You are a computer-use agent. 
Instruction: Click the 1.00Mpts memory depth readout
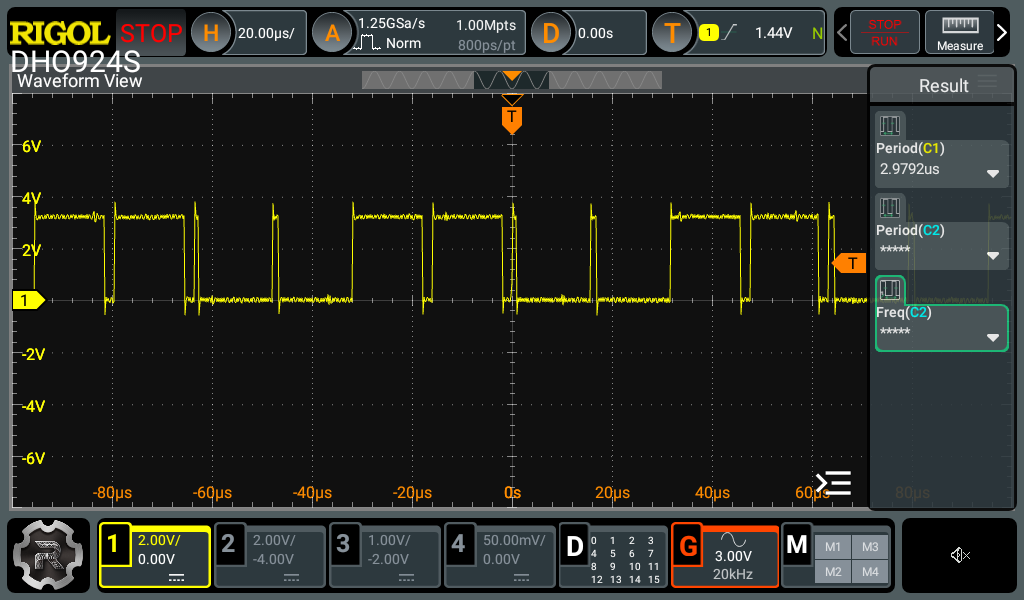pyautogui.click(x=486, y=25)
